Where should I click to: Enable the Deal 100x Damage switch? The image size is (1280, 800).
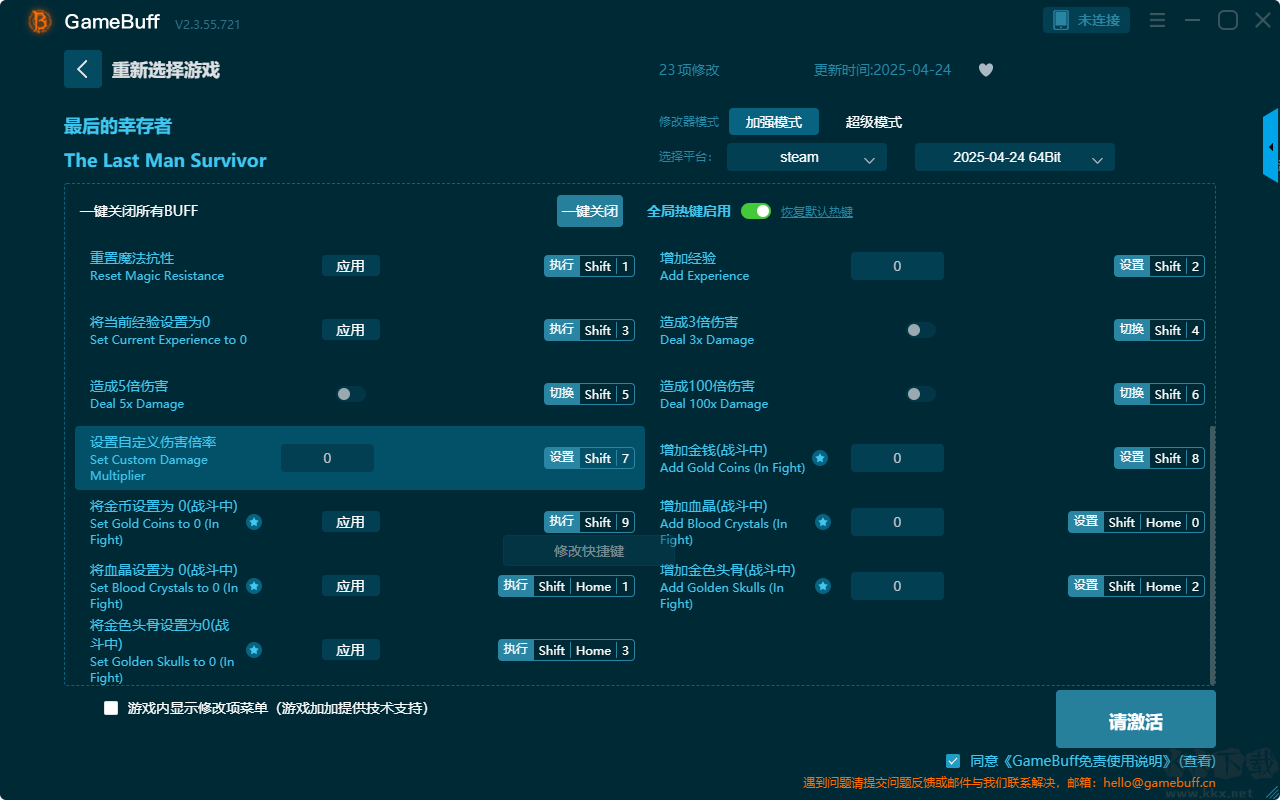point(921,394)
